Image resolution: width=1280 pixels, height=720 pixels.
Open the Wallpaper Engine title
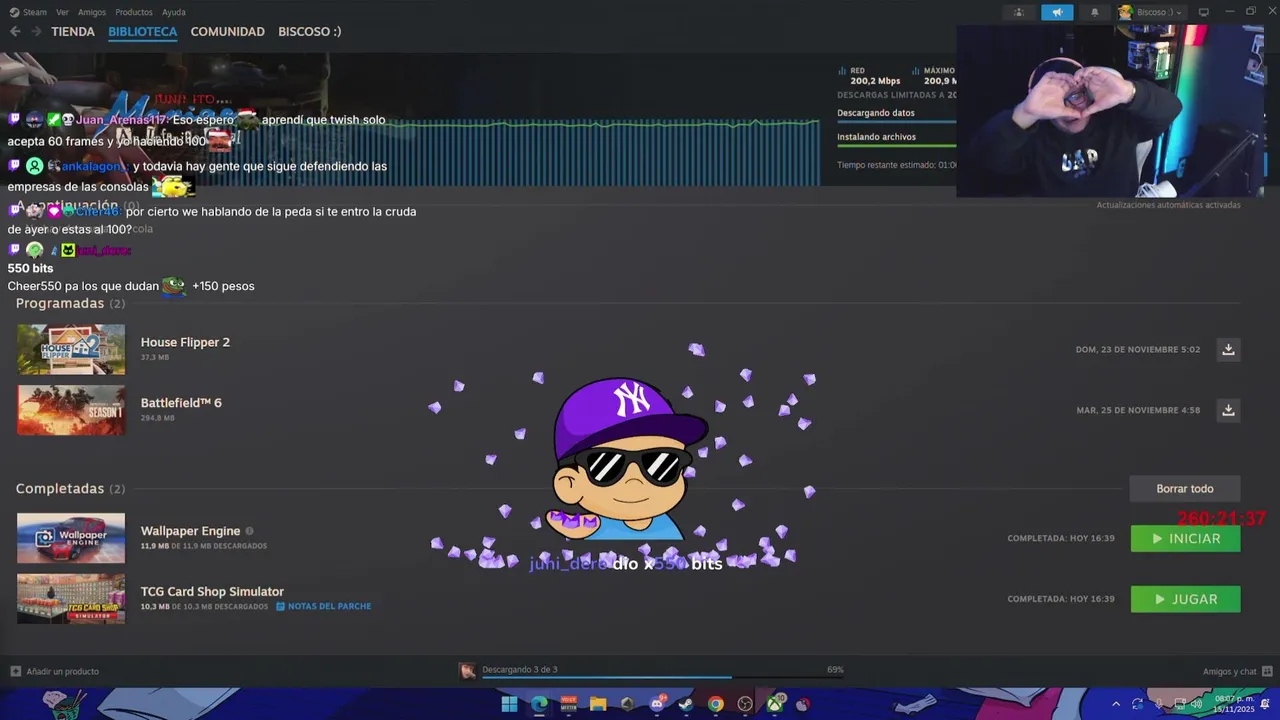pos(190,531)
